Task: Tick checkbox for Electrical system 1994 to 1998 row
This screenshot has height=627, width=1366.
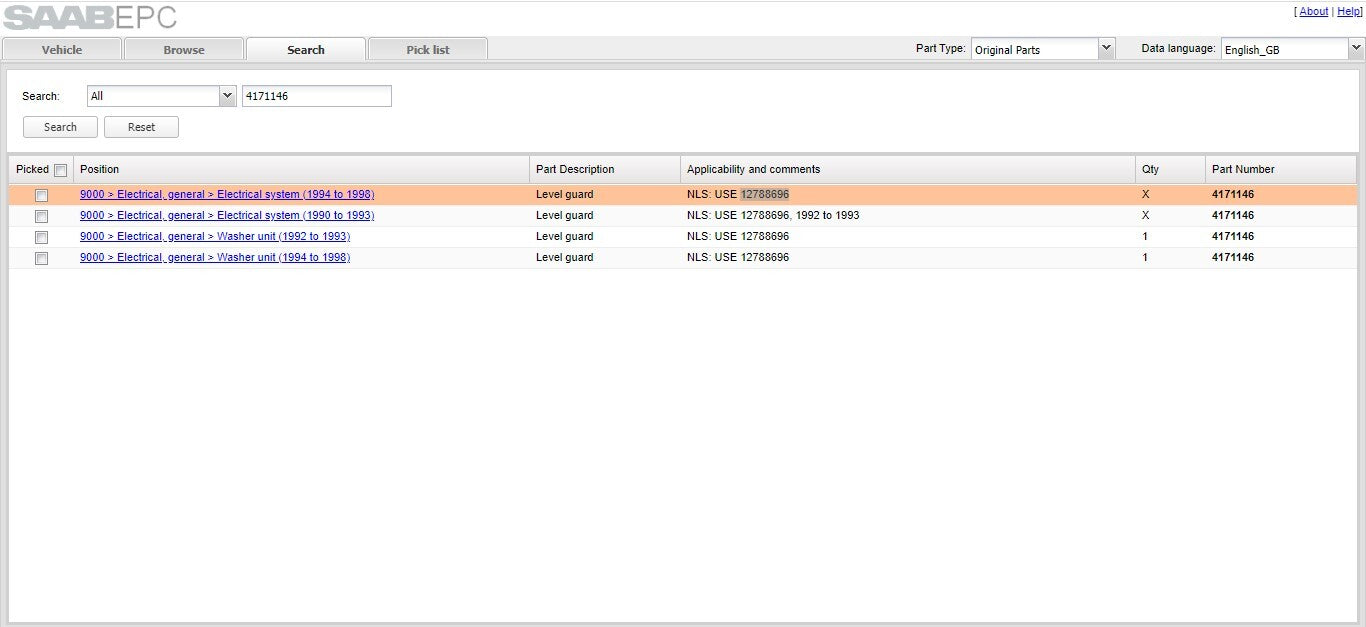Action: click(x=42, y=195)
